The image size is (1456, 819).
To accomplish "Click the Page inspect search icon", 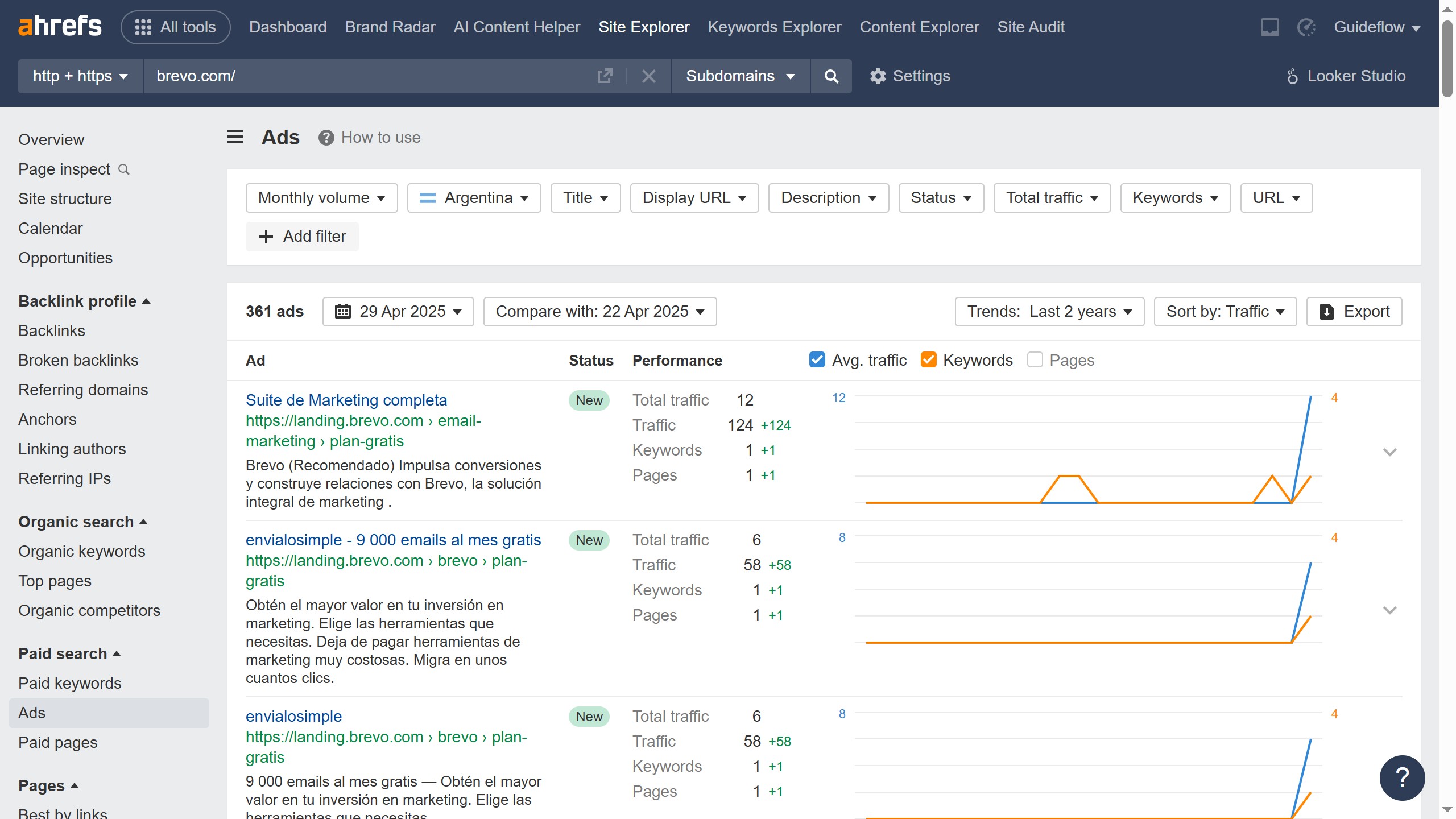I will tap(124, 169).
